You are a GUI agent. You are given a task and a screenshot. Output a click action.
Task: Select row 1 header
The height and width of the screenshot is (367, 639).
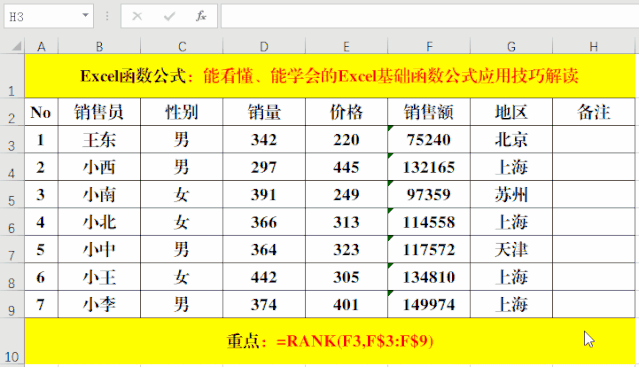(12, 76)
